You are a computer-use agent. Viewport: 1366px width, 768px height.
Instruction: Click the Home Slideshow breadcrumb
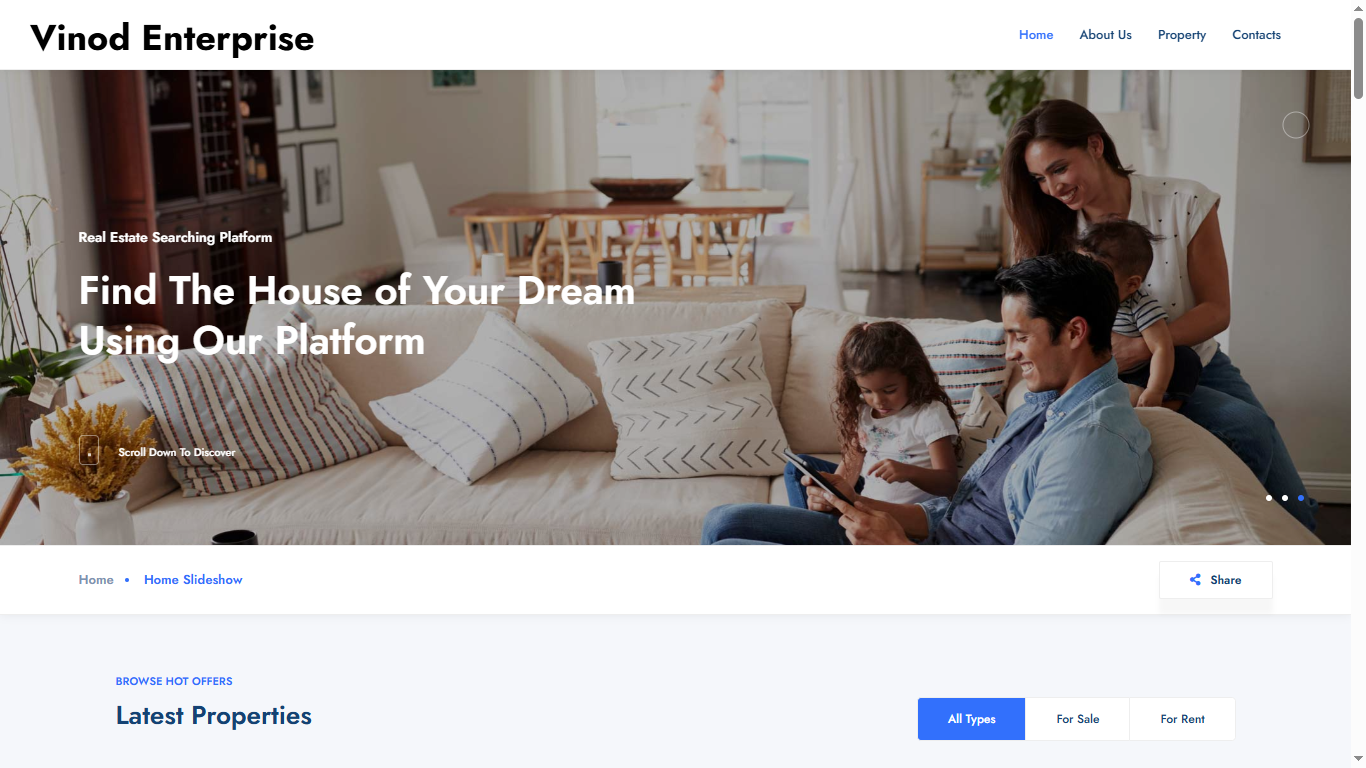click(193, 580)
